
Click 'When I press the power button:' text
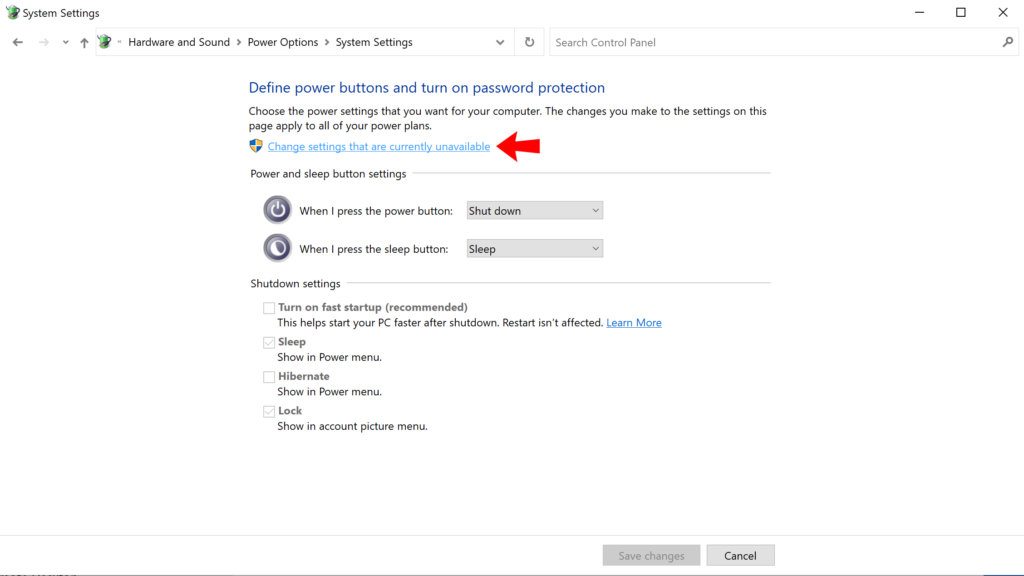pos(376,211)
